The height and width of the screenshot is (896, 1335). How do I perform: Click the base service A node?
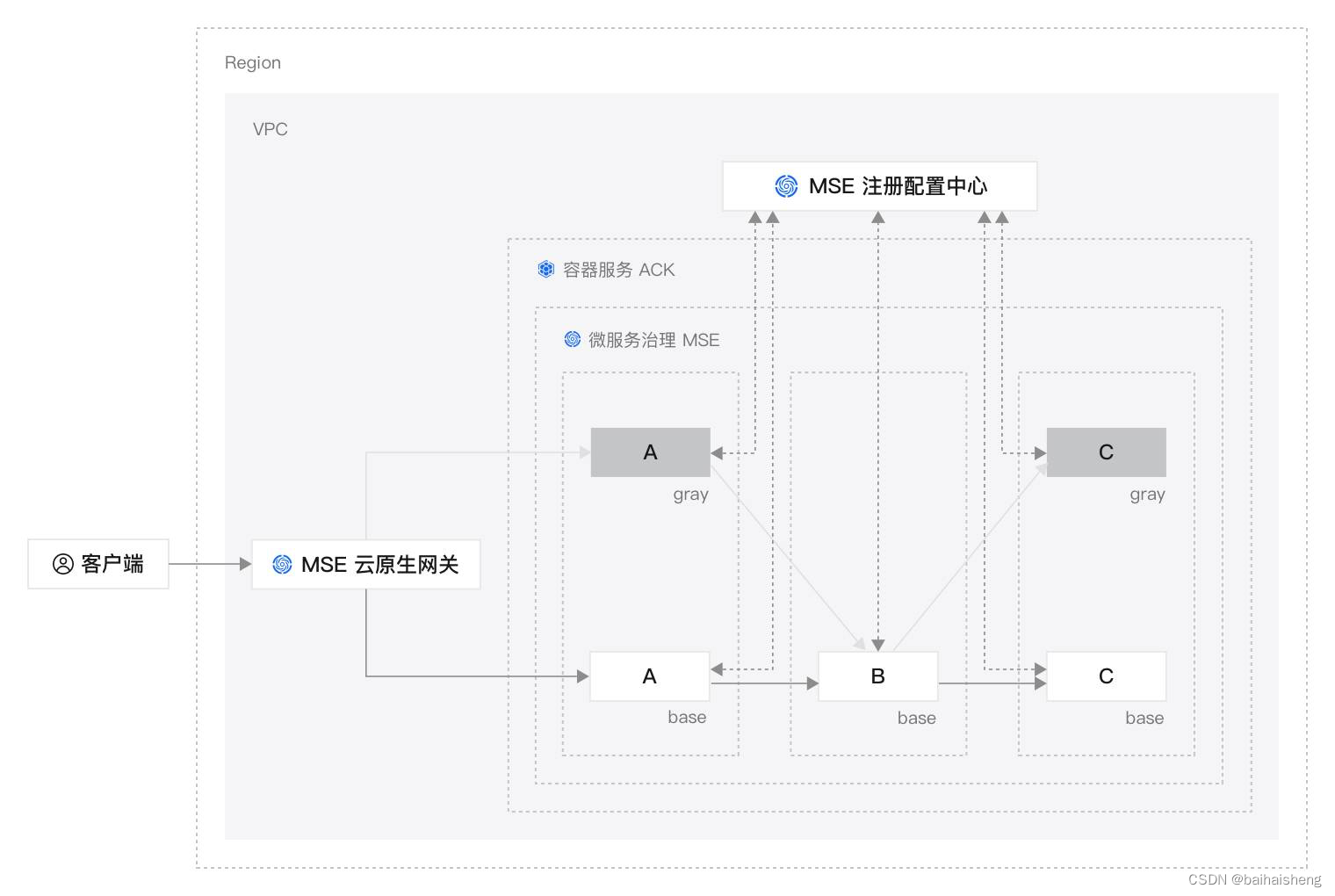[649, 676]
